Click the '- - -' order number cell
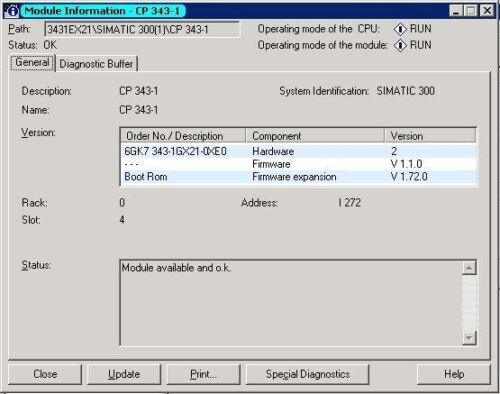This screenshot has width=500, height=394. pos(131,164)
